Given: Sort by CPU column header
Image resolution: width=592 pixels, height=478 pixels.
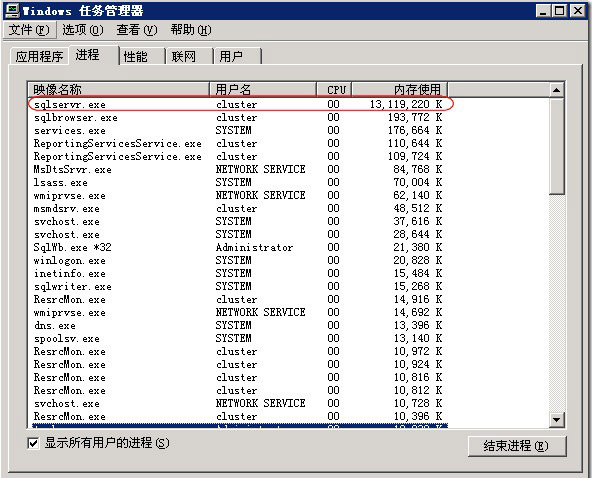Looking at the screenshot, I should (x=334, y=89).
